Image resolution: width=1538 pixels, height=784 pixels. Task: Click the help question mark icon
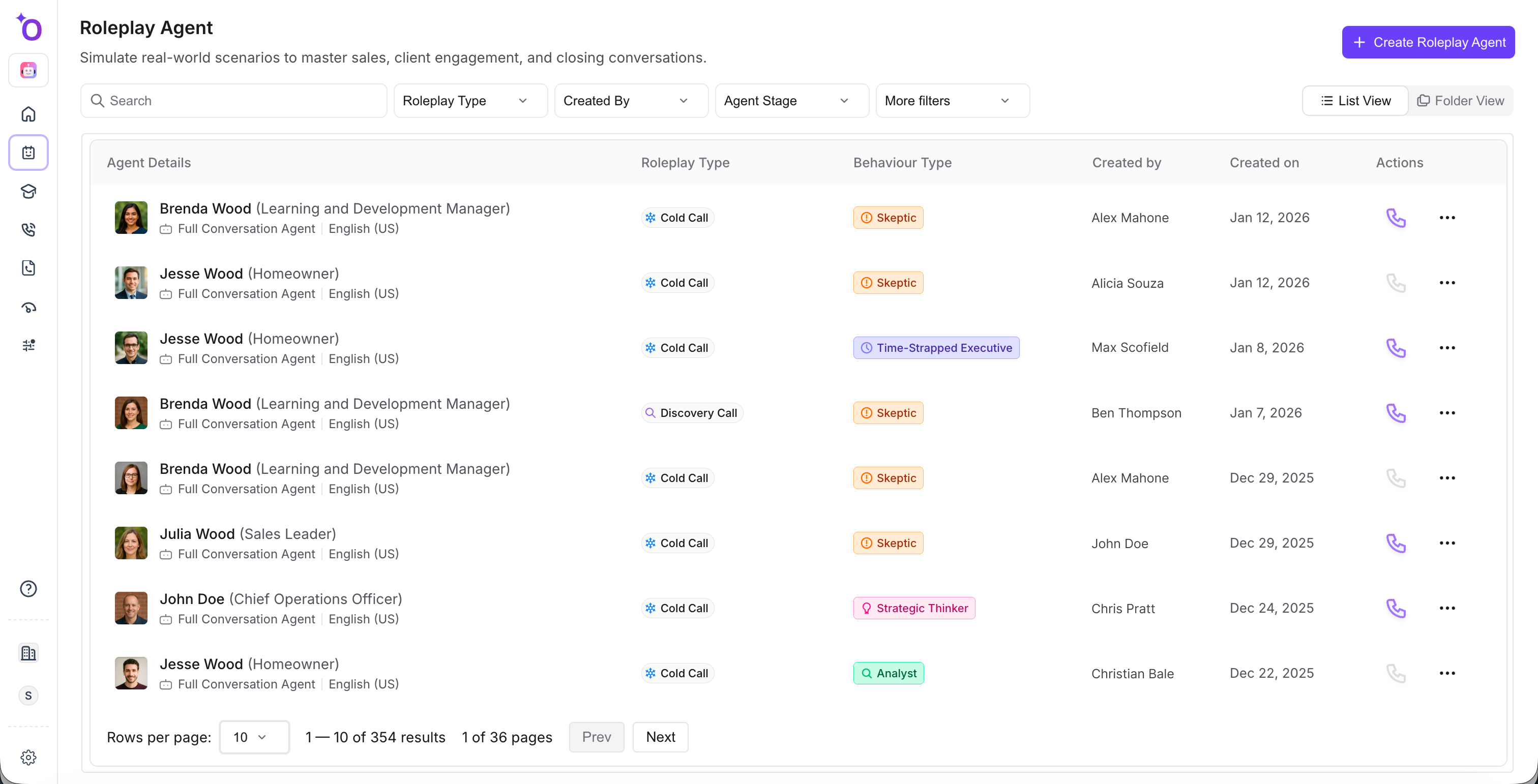[28, 589]
